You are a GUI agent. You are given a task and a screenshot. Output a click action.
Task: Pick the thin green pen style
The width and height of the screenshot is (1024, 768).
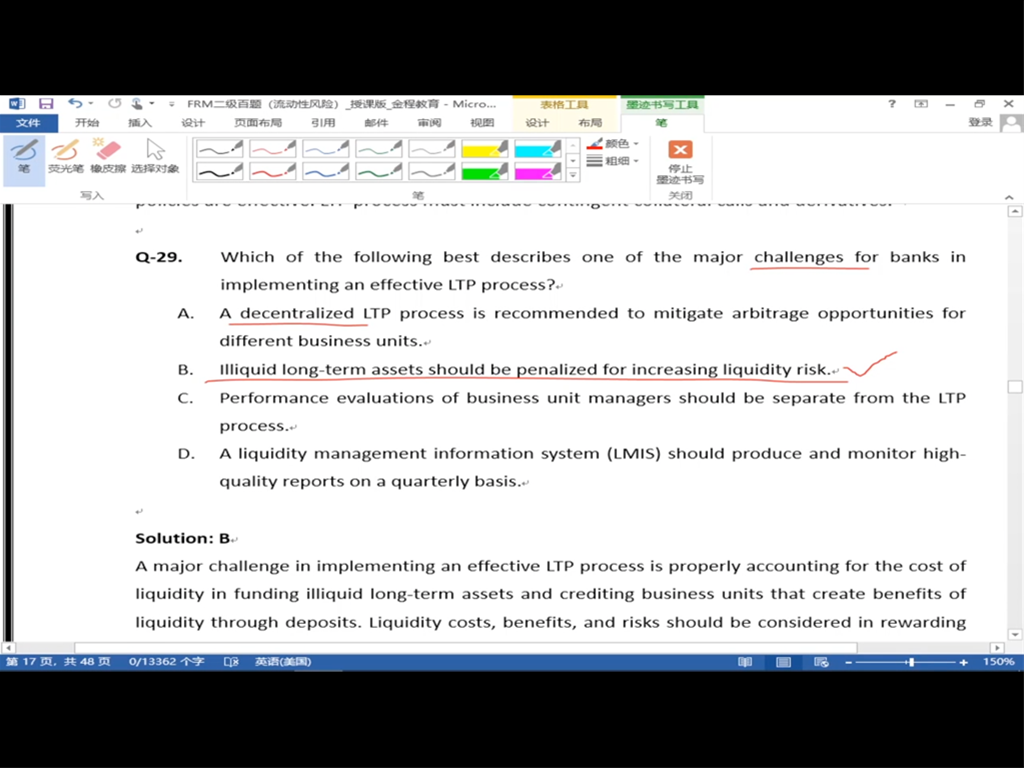pyautogui.click(x=379, y=149)
